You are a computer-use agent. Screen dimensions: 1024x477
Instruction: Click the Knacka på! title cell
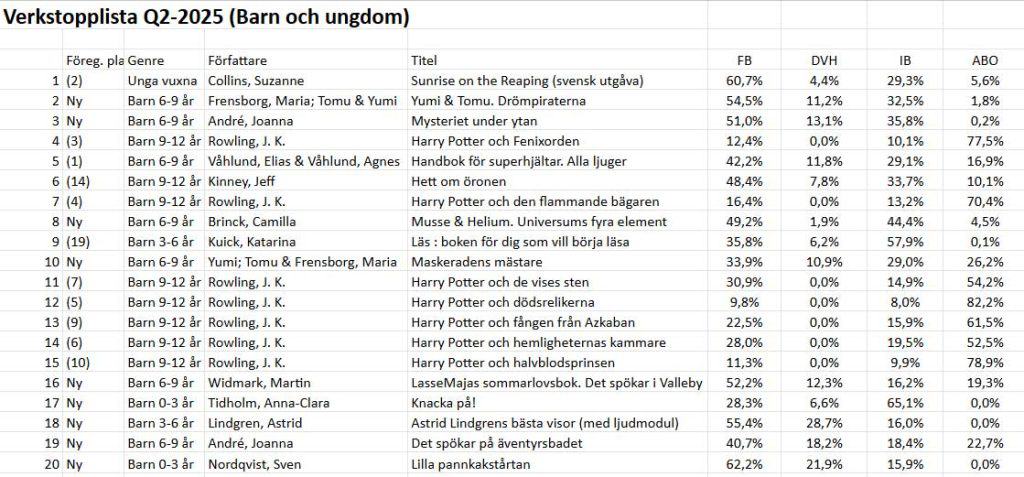coord(558,403)
